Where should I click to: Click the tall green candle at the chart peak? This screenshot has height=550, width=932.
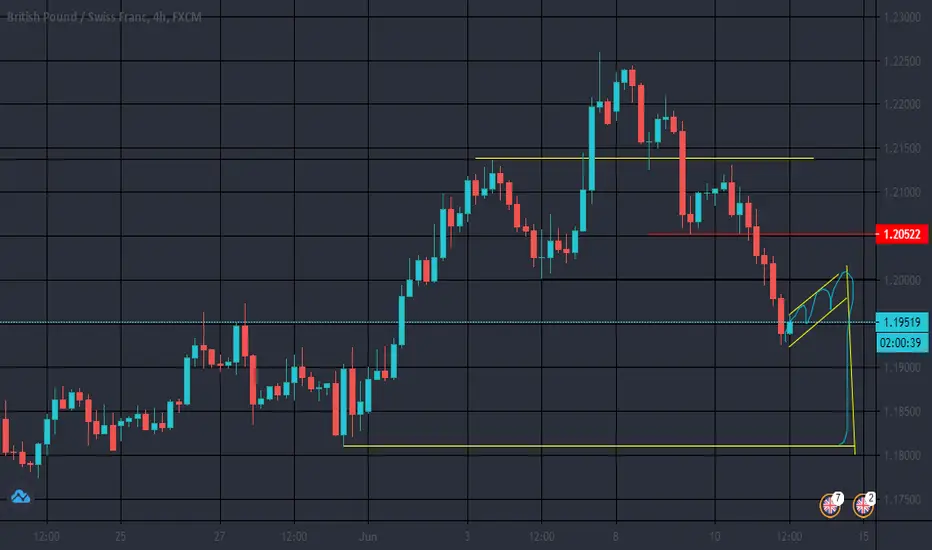coord(592,149)
